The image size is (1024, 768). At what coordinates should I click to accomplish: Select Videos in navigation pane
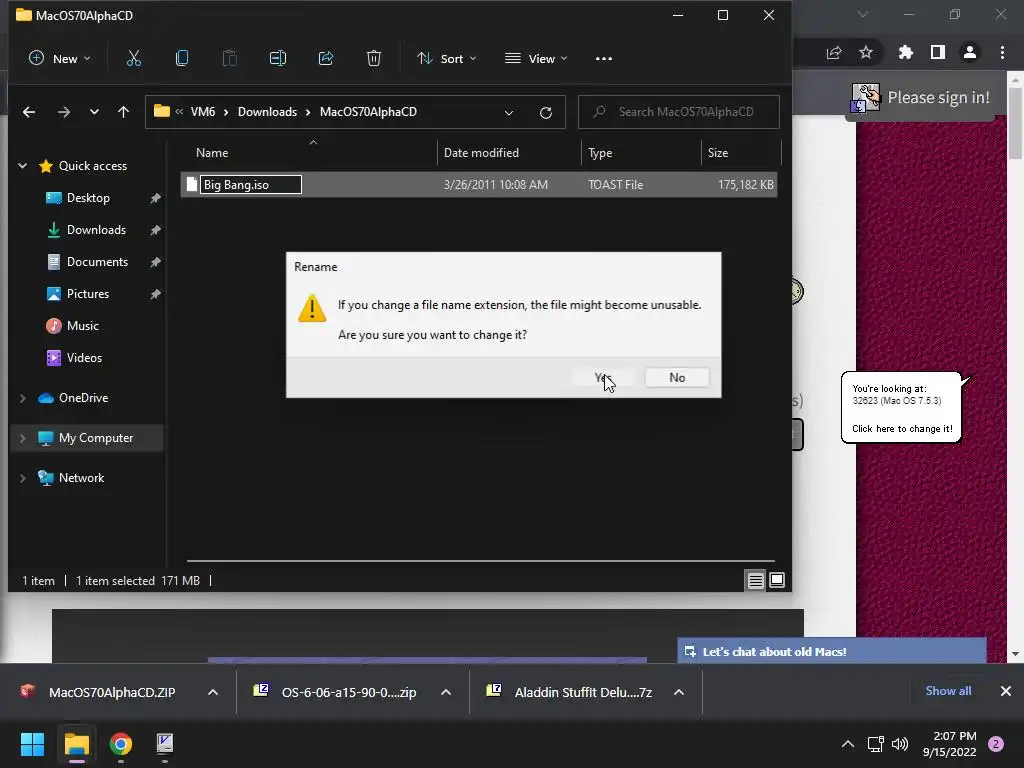tap(84, 358)
